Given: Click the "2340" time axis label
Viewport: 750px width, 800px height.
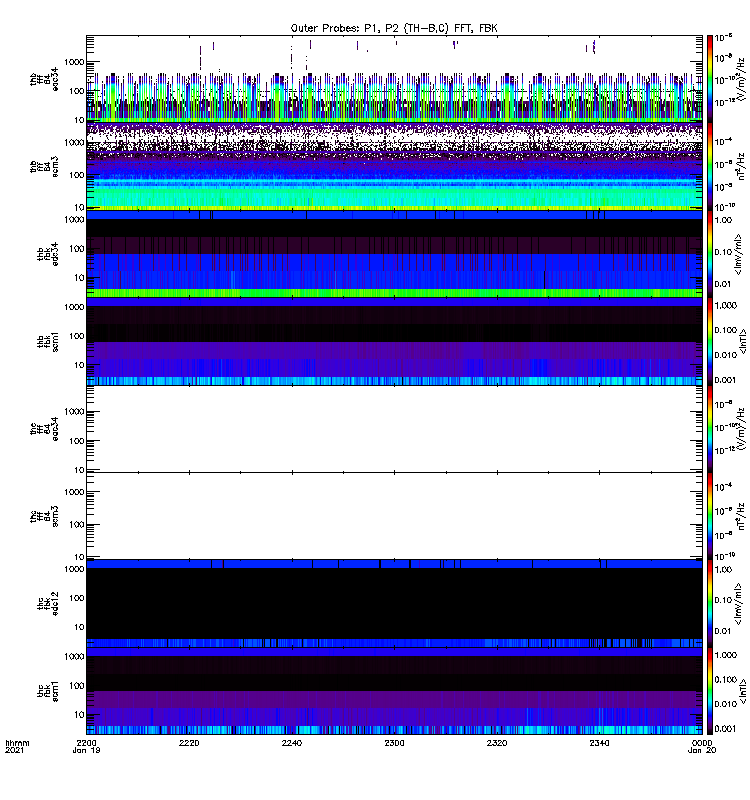Looking at the screenshot, I should (x=599, y=743).
